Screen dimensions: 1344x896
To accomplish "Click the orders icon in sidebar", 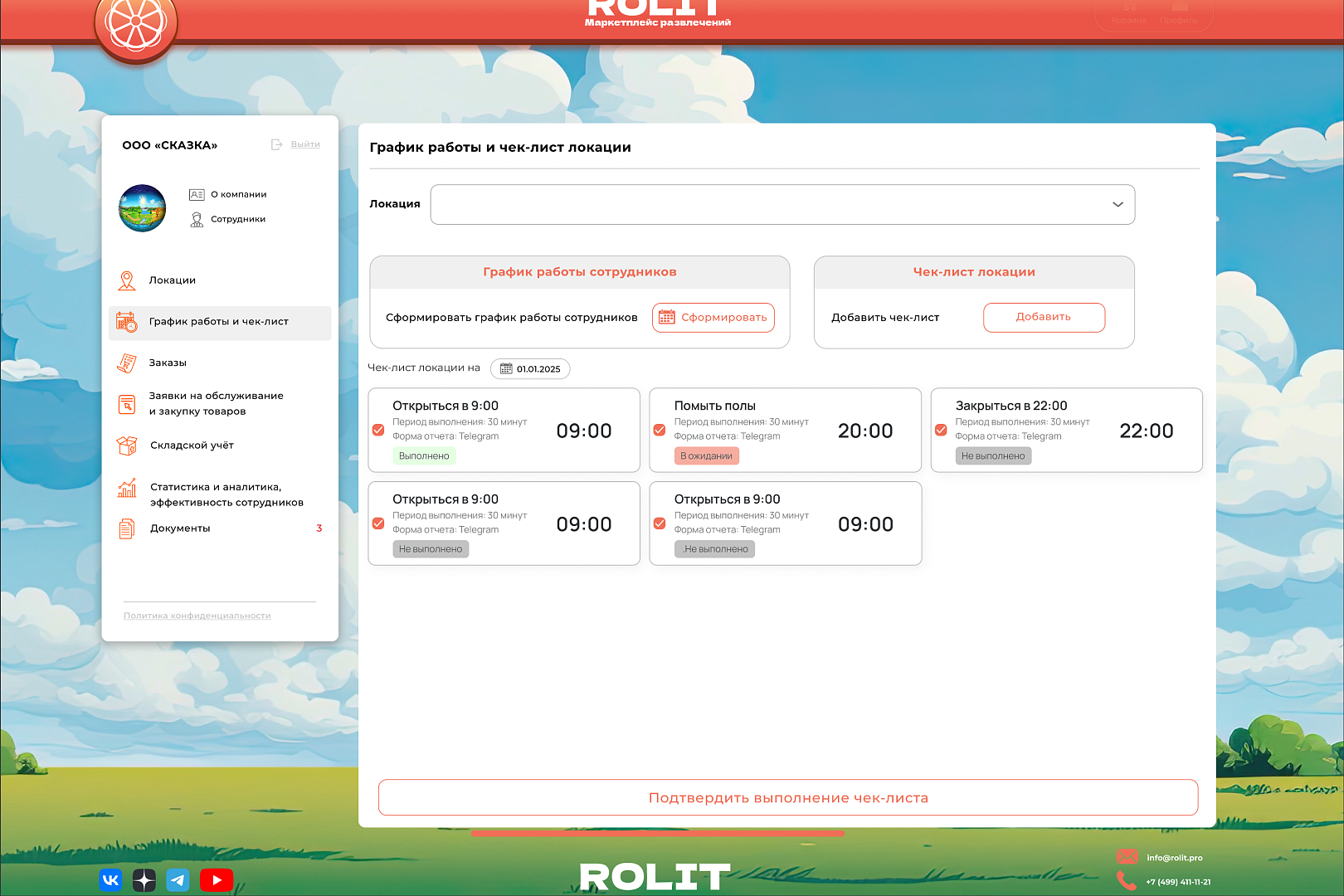I will [127, 363].
